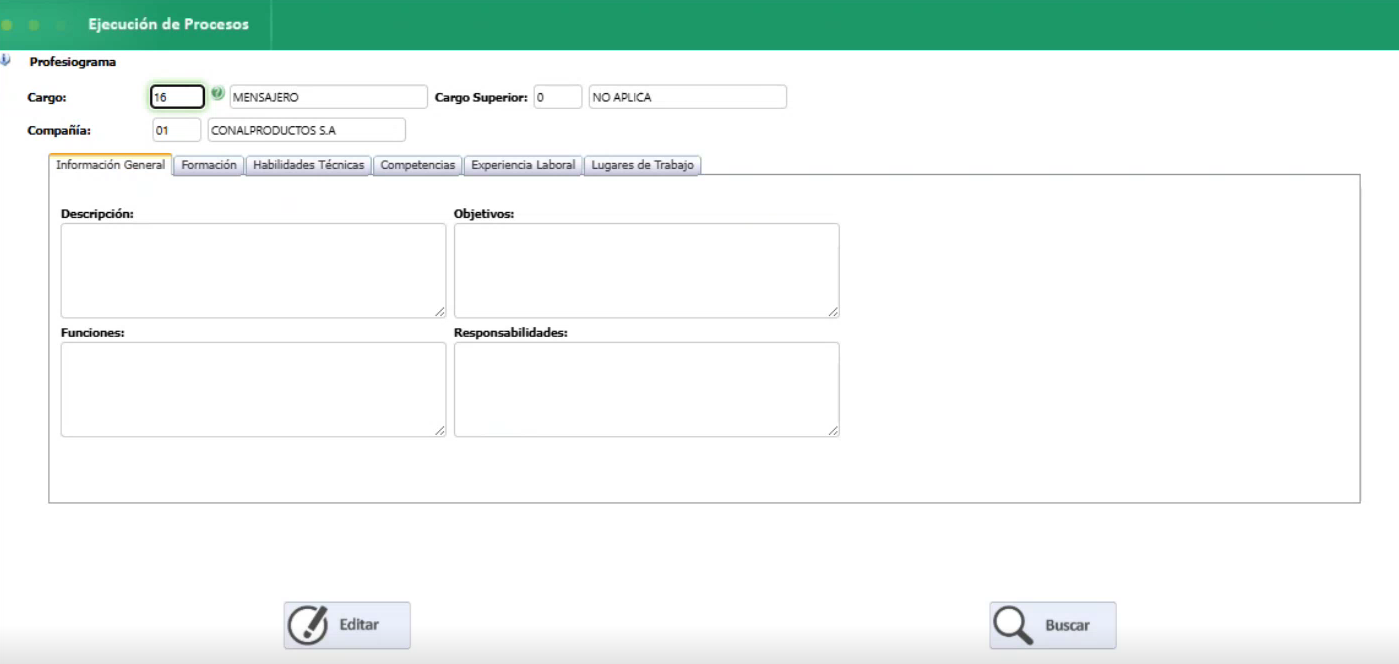Open the Habilidades Técnicas tab
The image size is (1399, 664).
point(308,165)
